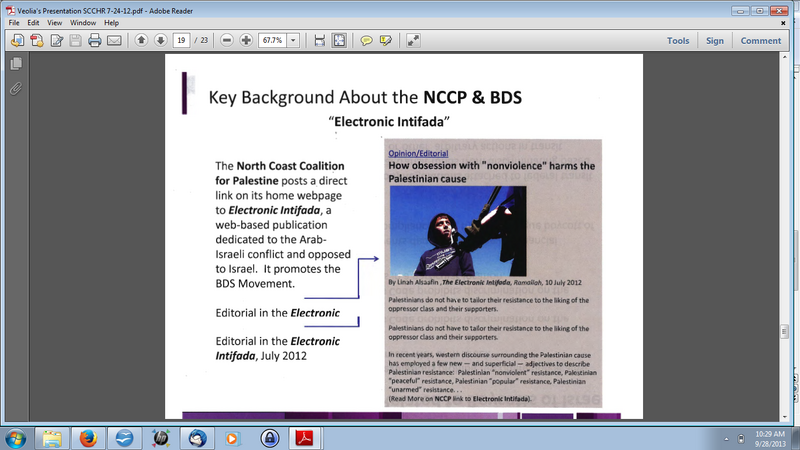Click the Save file floppy icon
This screenshot has height=450, width=800.
tap(76, 40)
